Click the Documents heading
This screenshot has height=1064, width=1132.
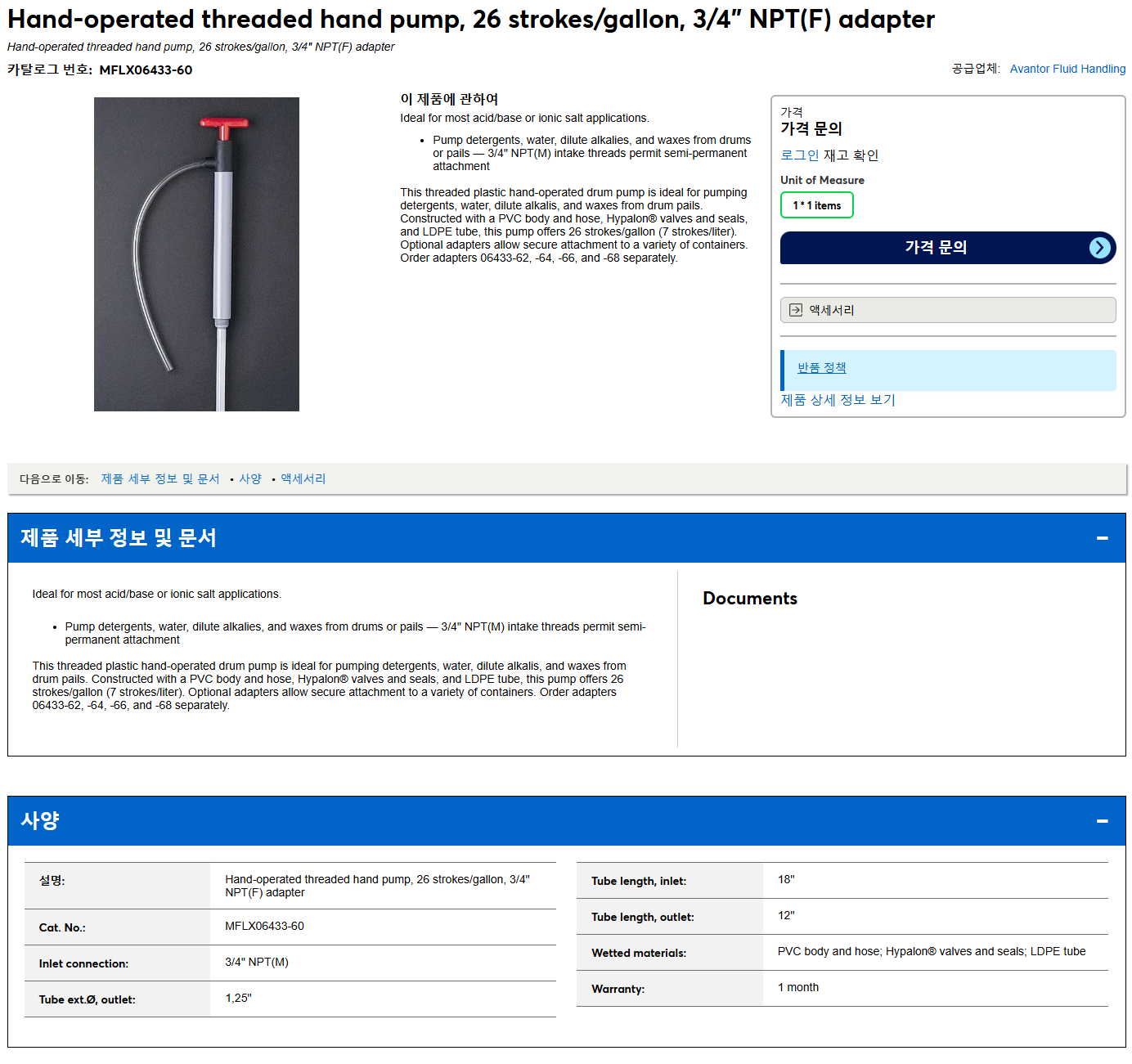750,599
